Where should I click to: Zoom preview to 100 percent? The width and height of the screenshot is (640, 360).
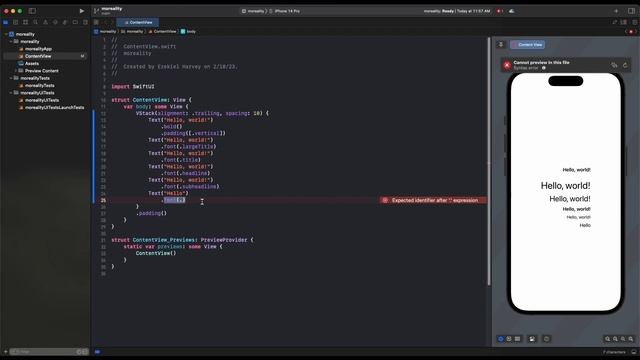coord(616,339)
